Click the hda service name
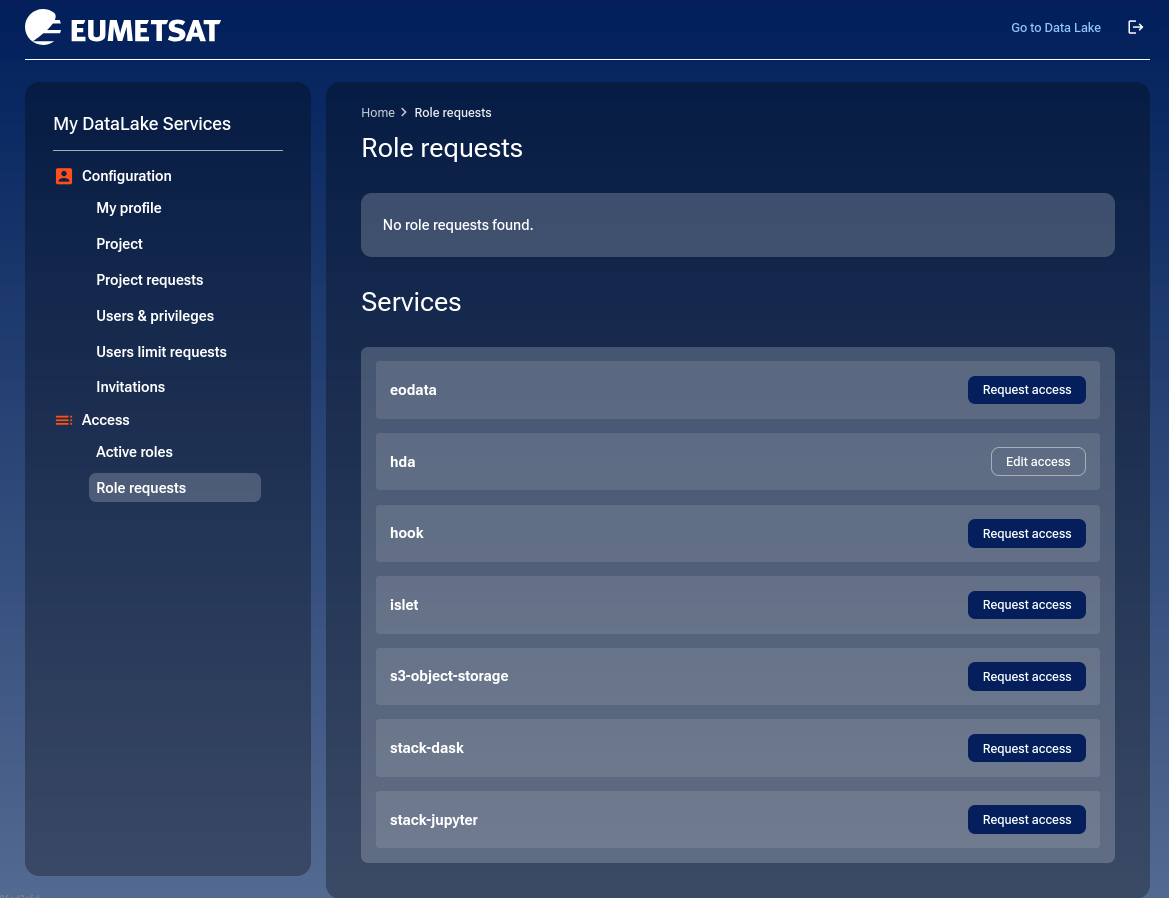1169x898 pixels. click(403, 461)
